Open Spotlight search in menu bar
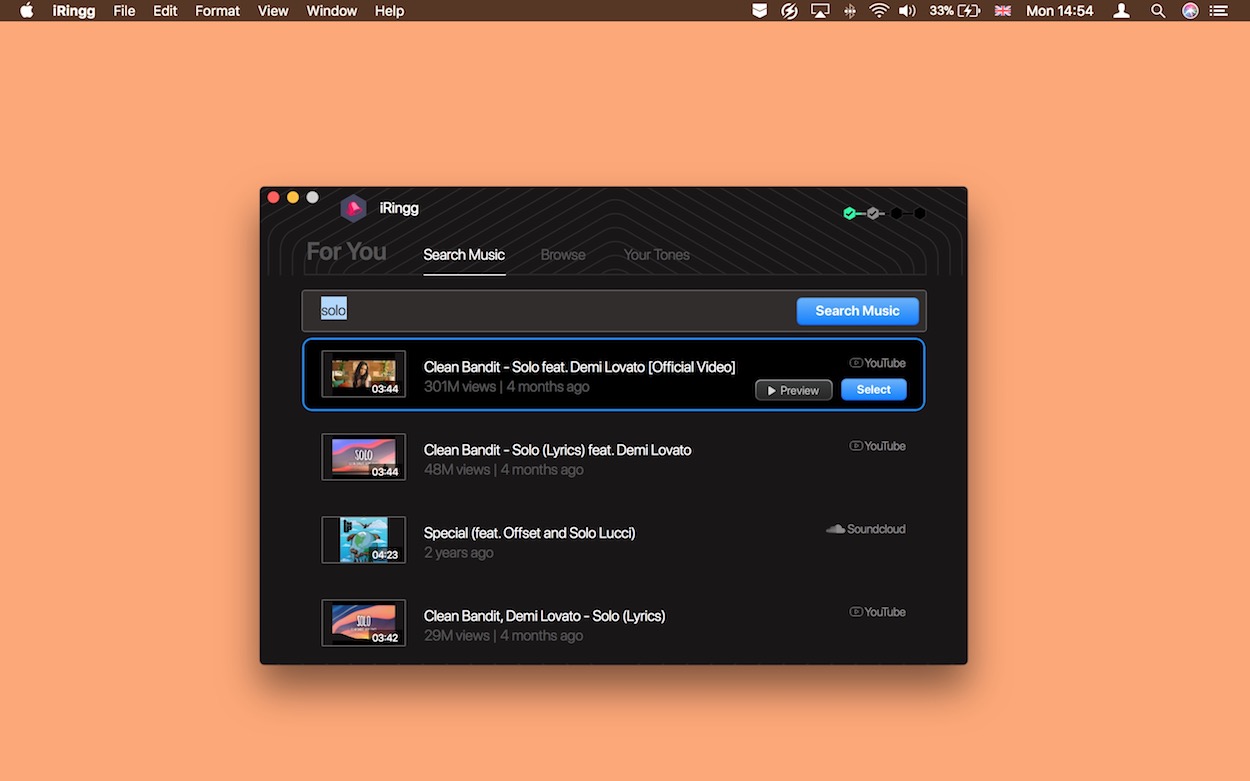Image resolution: width=1250 pixels, height=781 pixels. click(1158, 11)
